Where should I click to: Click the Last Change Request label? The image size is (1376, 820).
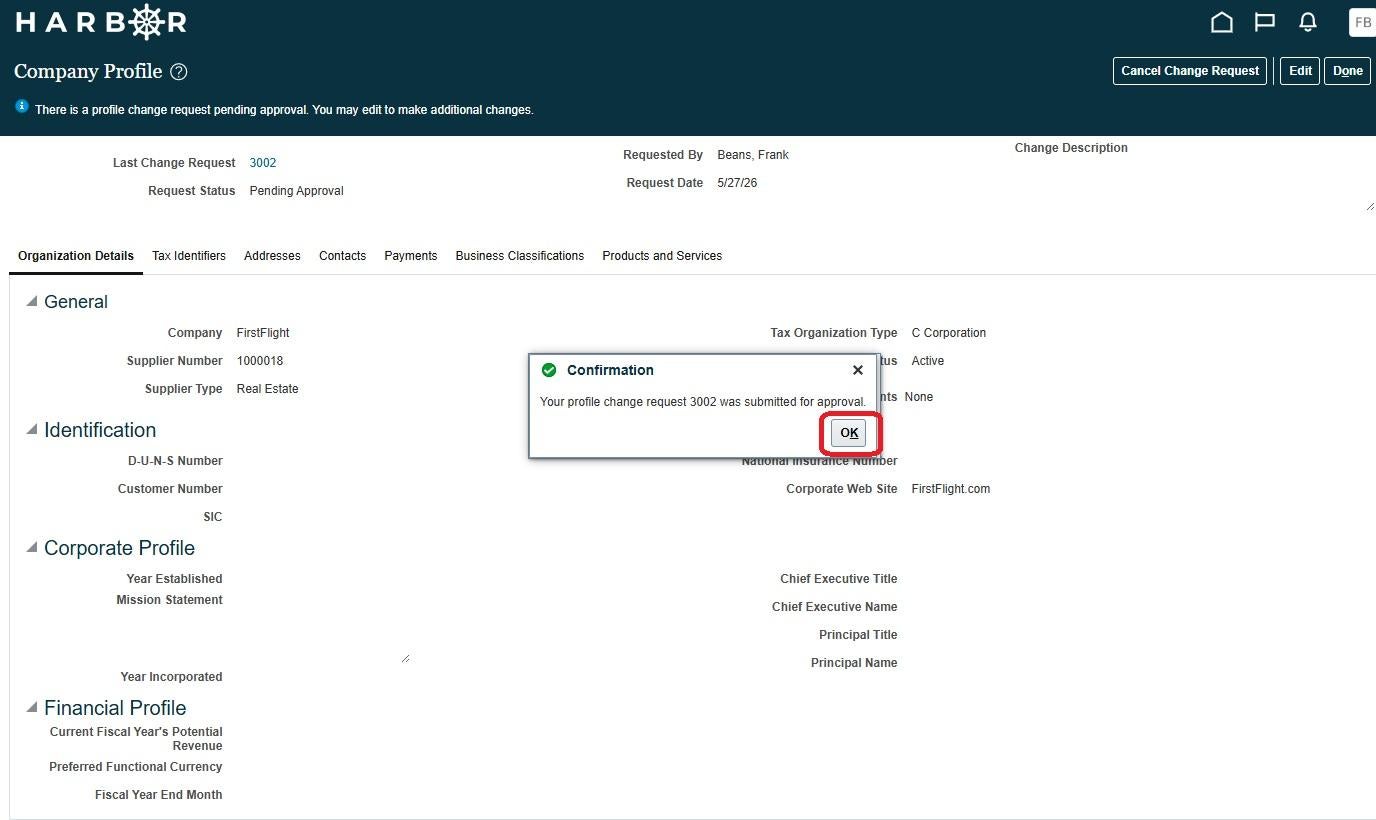pyautogui.click(x=174, y=163)
